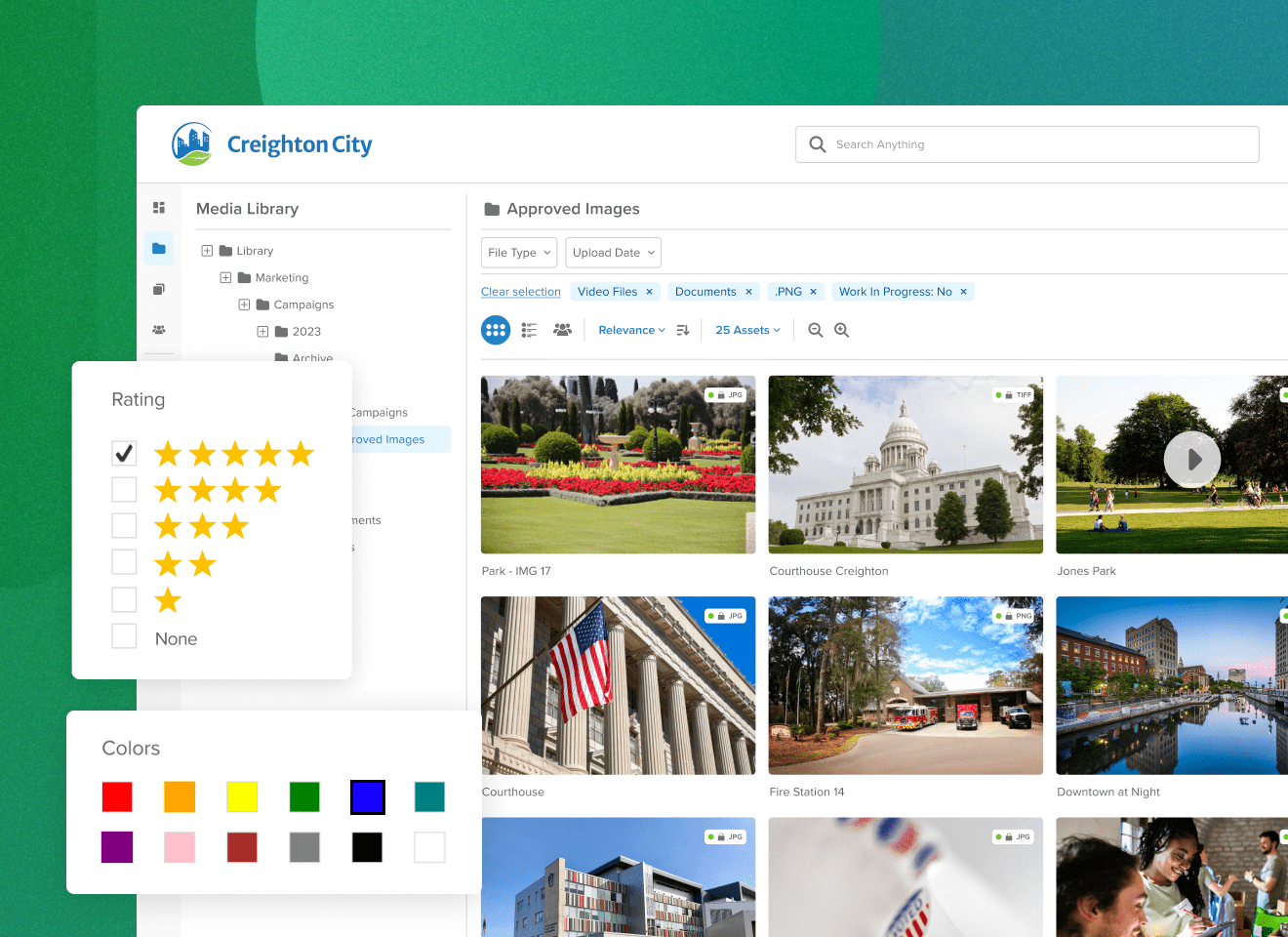Image resolution: width=1288 pixels, height=937 pixels.
Task: Zoom in thumbnails
Action: click(x=842, y=330)
